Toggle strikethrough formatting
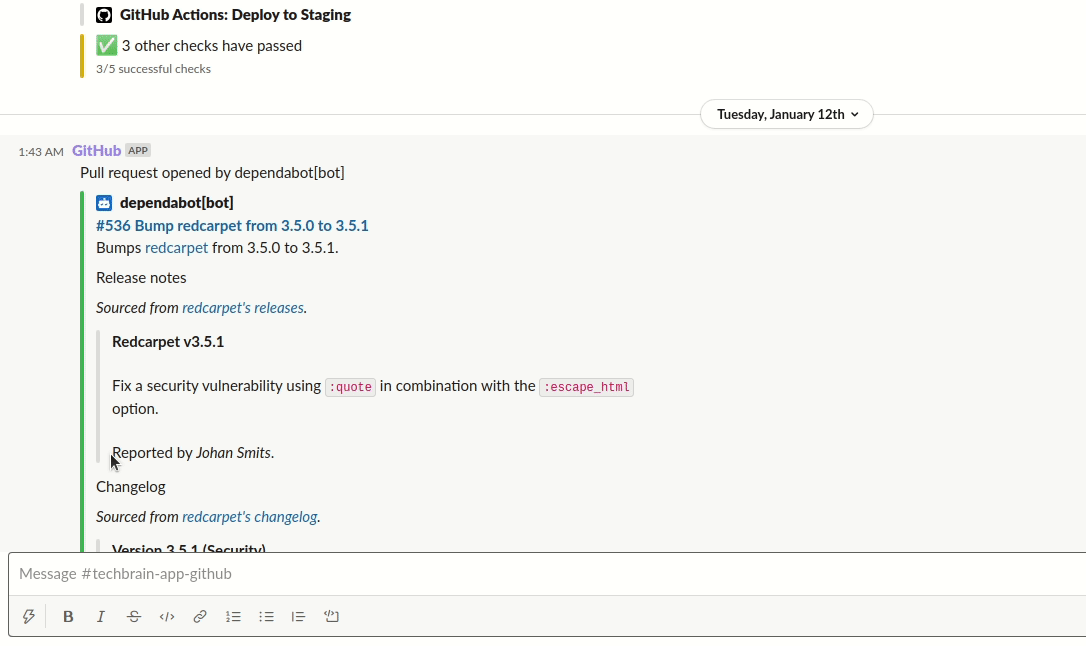The height and width of the screenshot is (646, 1086). [x=134, y=617]
